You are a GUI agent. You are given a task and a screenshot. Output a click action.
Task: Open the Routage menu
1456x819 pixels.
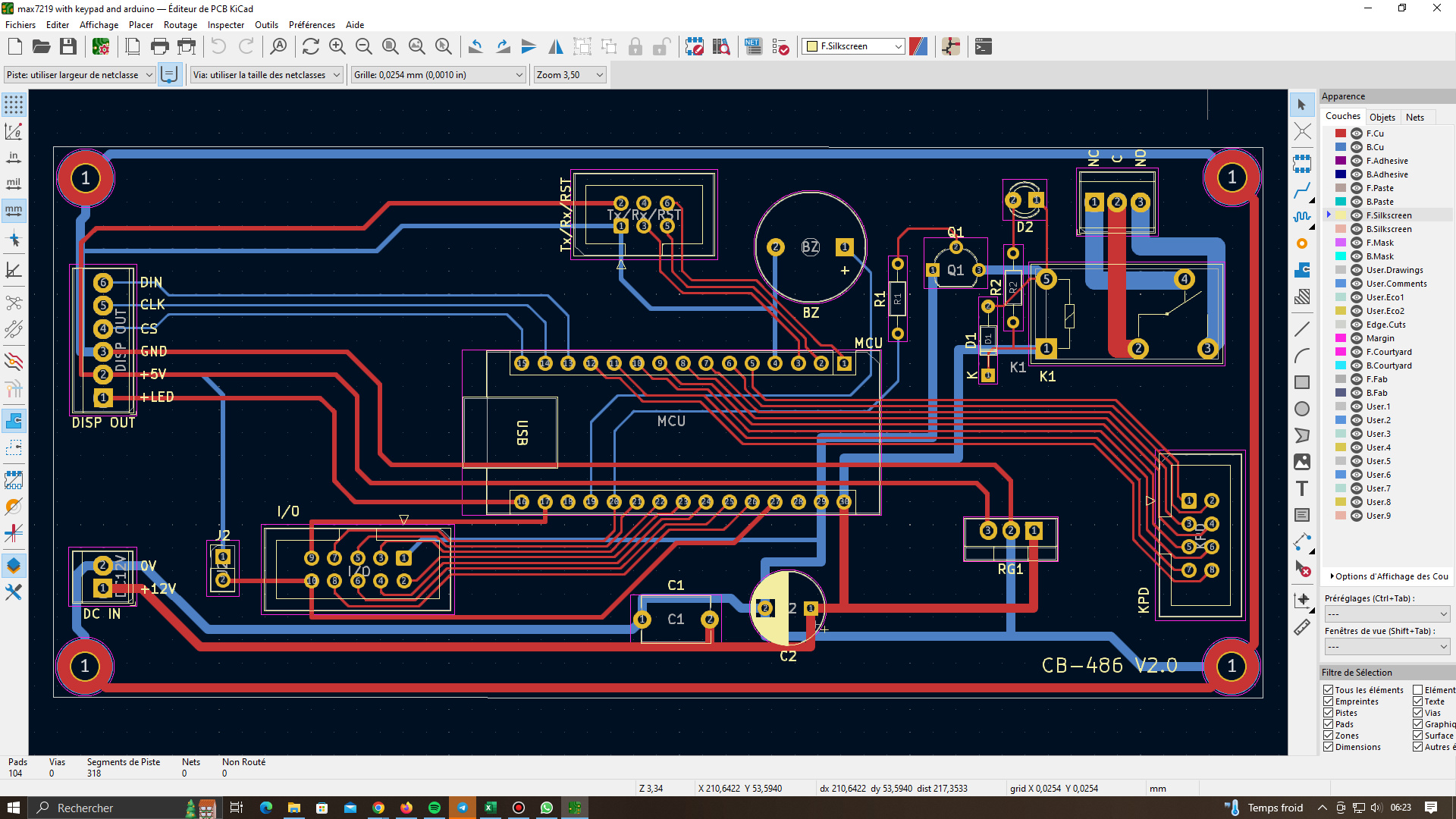click(180, 25)
